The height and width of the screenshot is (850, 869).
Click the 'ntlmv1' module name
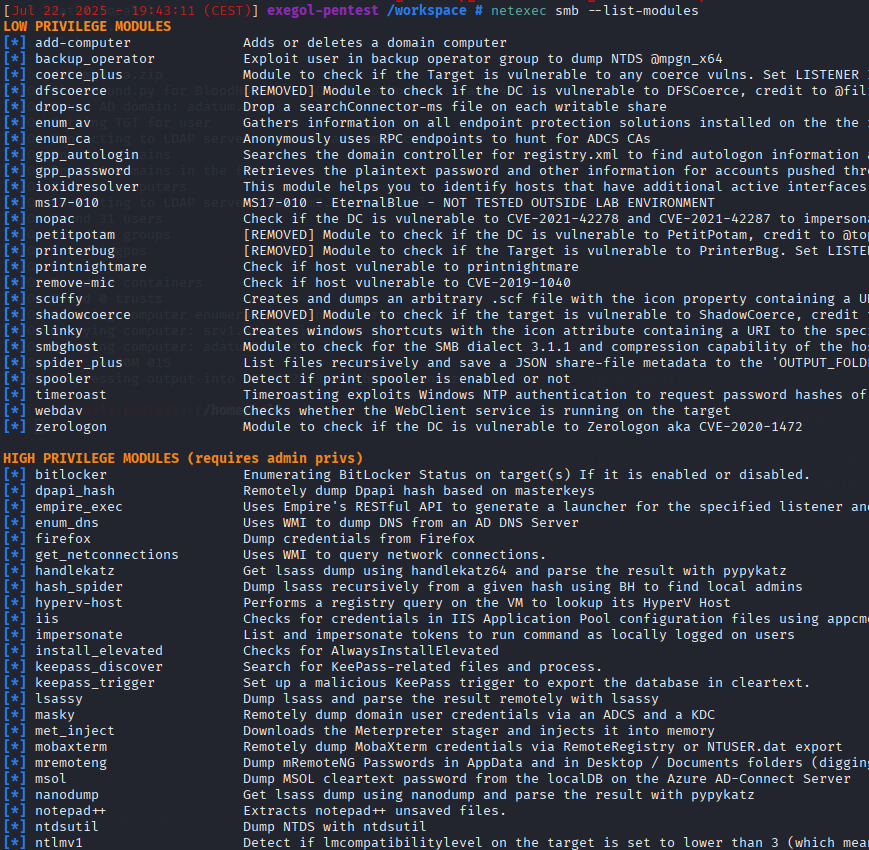(59, 843)
